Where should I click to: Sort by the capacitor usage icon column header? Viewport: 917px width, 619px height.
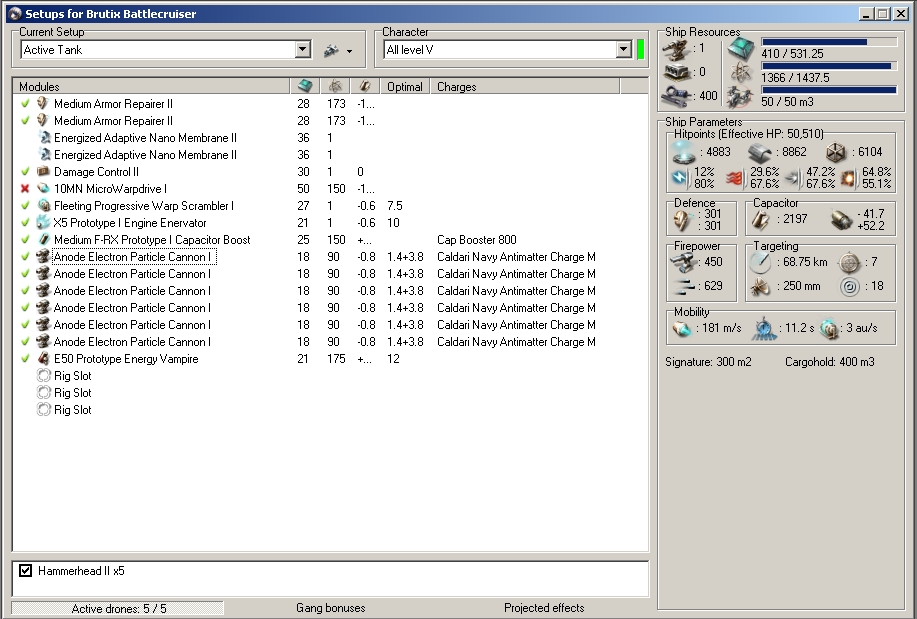(x=365, y=87)
